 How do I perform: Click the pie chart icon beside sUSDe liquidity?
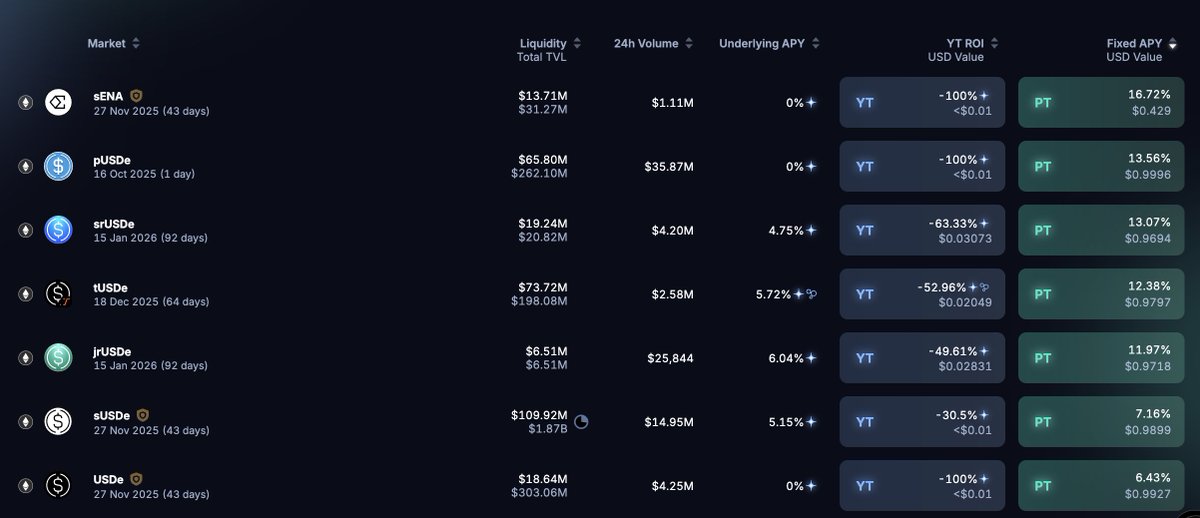(581, 422)
